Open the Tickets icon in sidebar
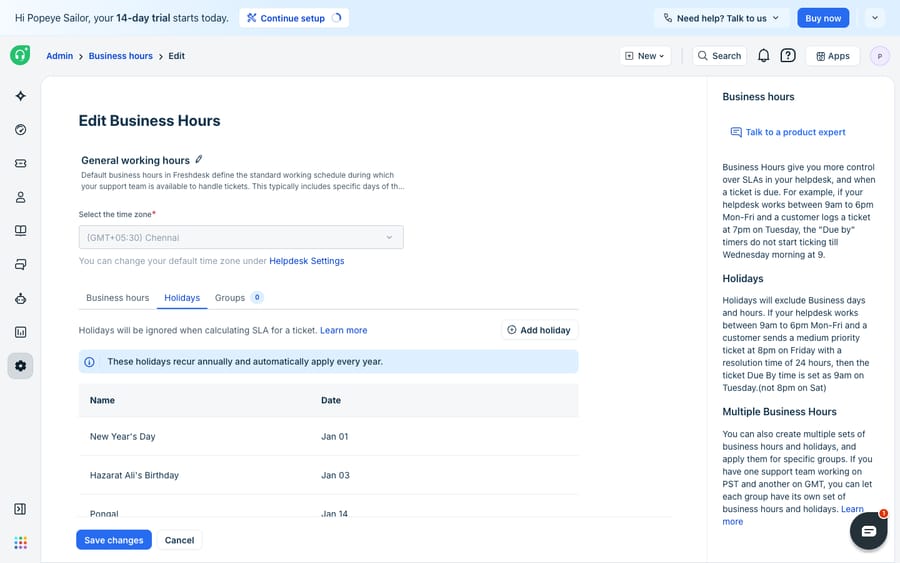This screenshot has width=900, height=563. 21,164
